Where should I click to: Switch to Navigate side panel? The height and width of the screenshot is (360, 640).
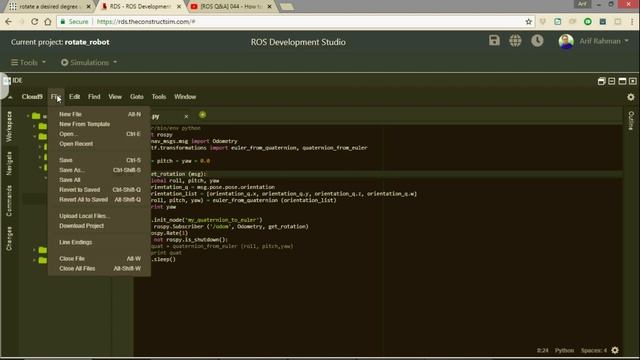pos(9,163)
